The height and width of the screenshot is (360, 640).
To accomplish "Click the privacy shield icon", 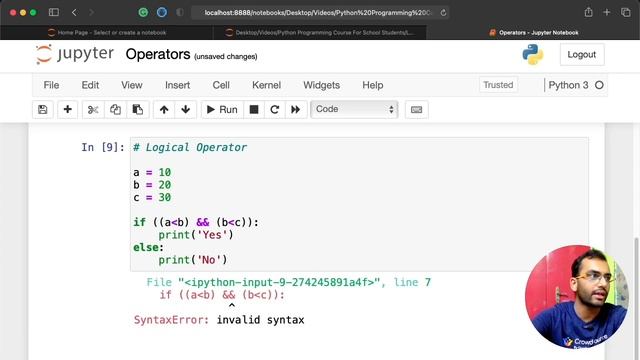I will coord(180,13).
